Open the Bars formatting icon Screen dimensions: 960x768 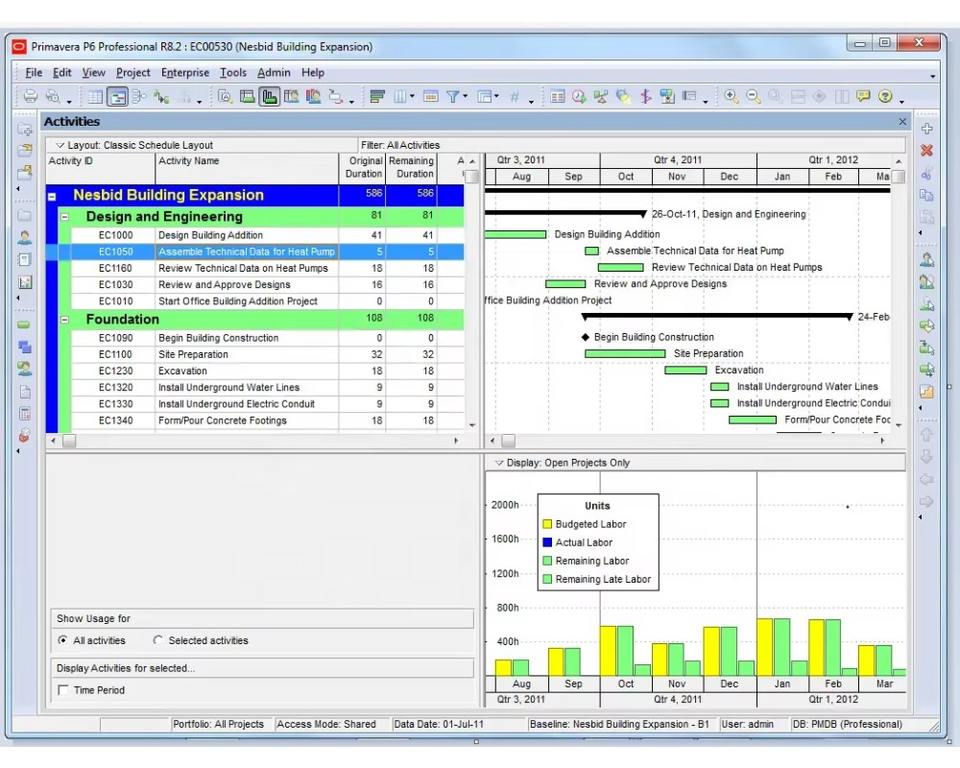tap(377, 96)
